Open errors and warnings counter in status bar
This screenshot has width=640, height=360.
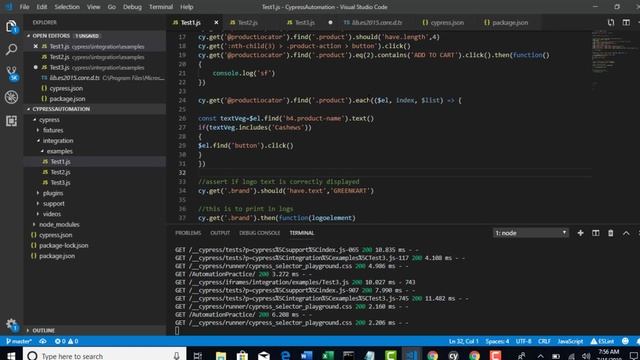pos(66,341)
